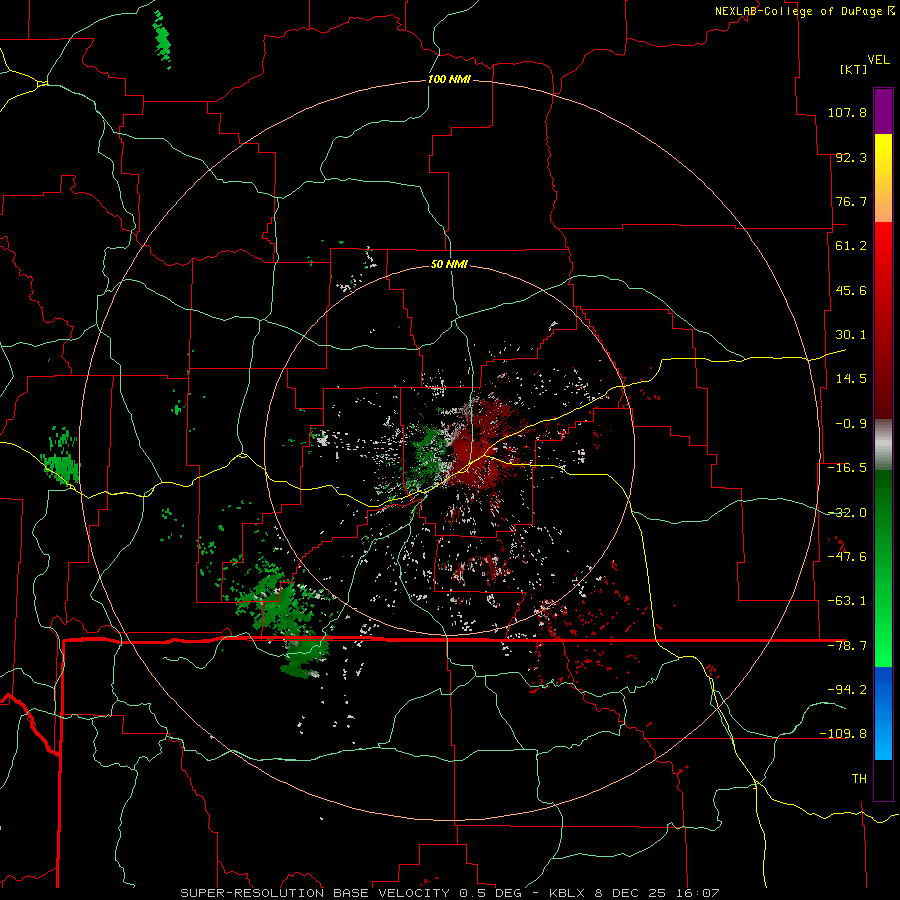Click the -109.8 legend value
Viewport: 900px width, 900px height.
pos(843,734)
